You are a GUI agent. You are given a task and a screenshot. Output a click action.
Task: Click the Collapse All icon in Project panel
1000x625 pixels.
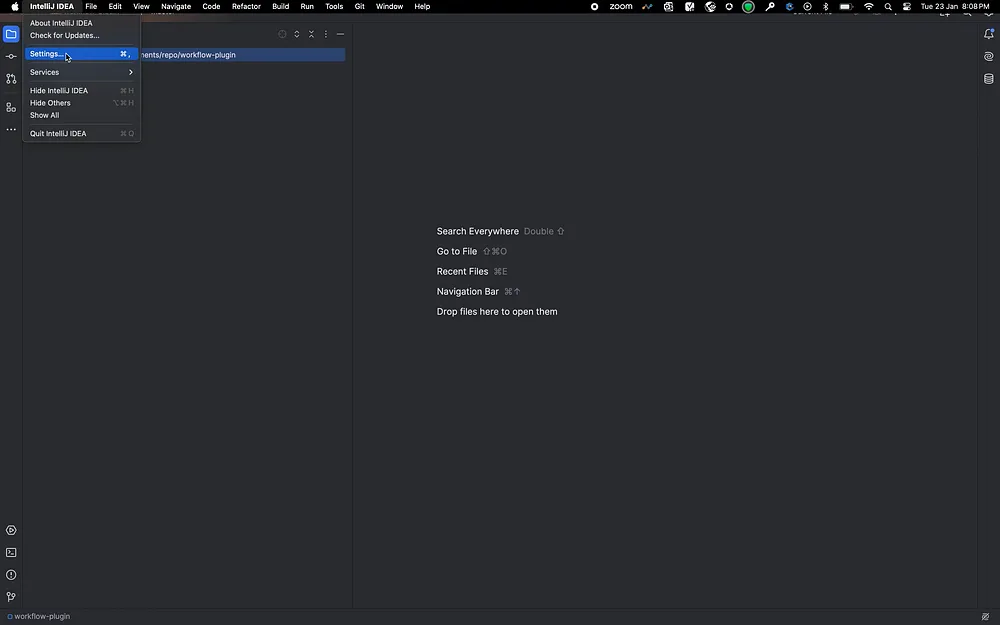click(x=311, y=34)
